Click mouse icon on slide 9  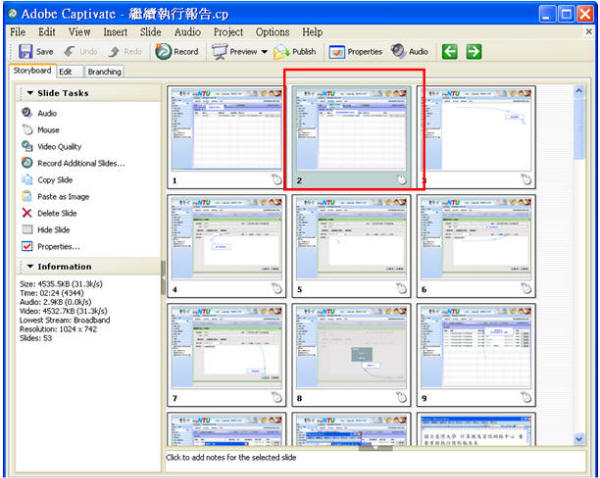[x=526, y=397]
